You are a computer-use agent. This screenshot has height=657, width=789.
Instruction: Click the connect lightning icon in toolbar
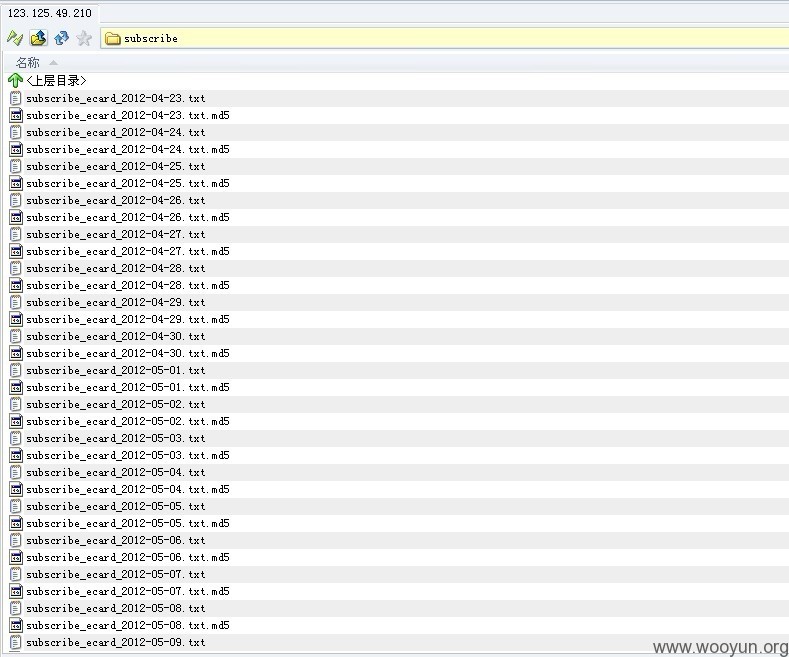[15, 38]
